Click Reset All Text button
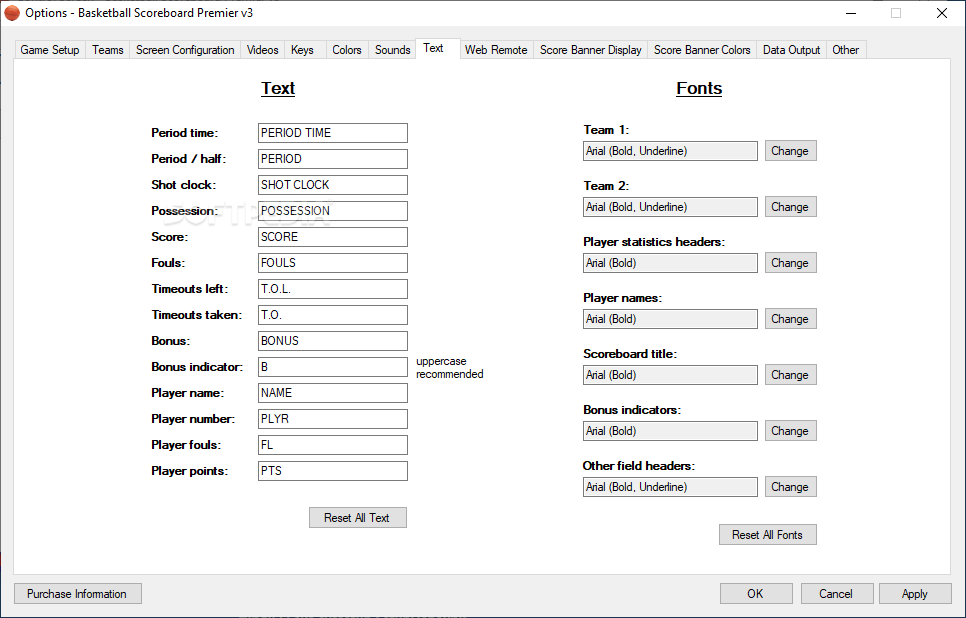This screenshot has width=966, height=618. [x=357, y=518]
